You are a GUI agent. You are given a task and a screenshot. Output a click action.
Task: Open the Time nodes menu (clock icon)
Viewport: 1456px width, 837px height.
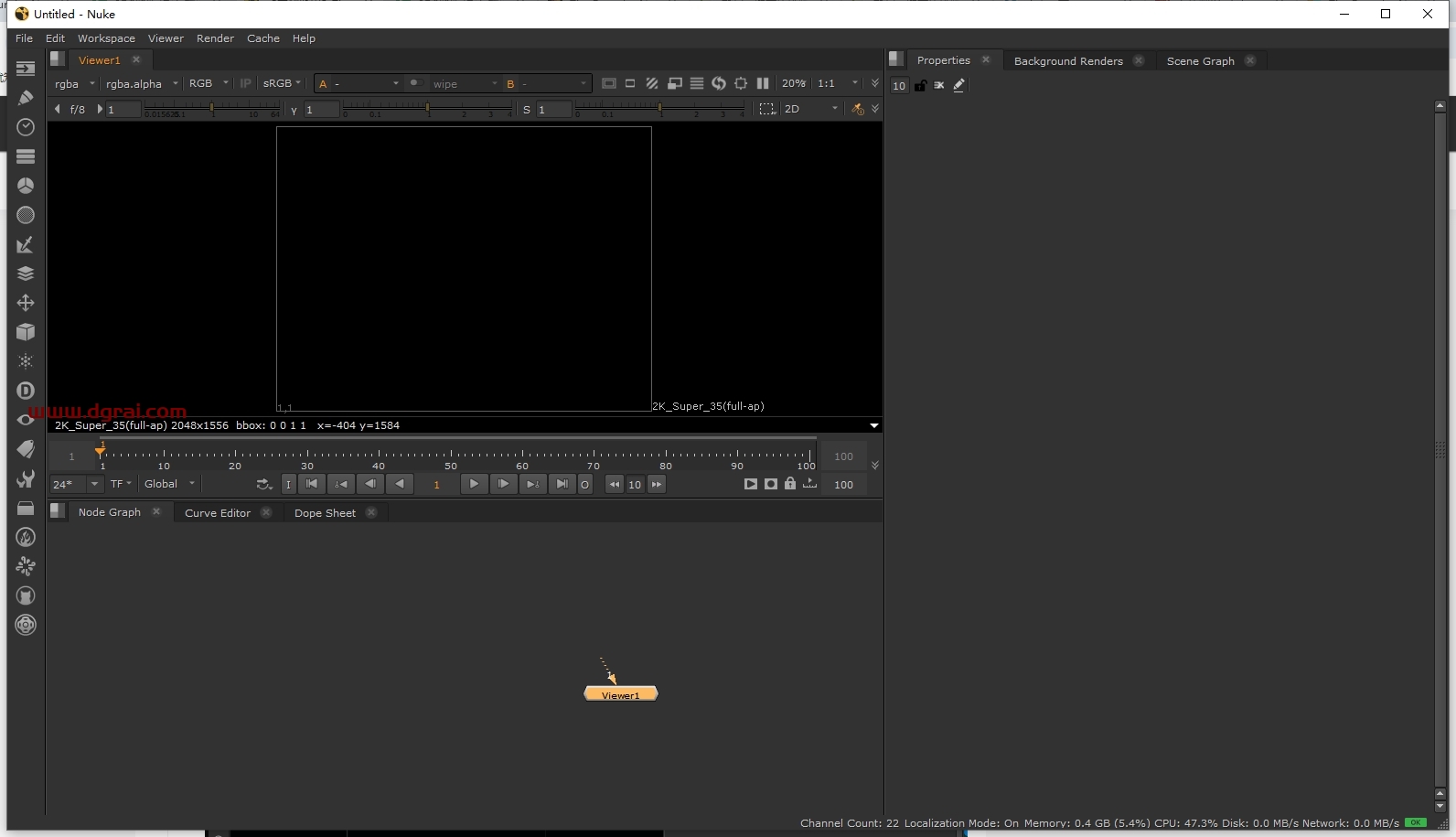click(26, 127)
